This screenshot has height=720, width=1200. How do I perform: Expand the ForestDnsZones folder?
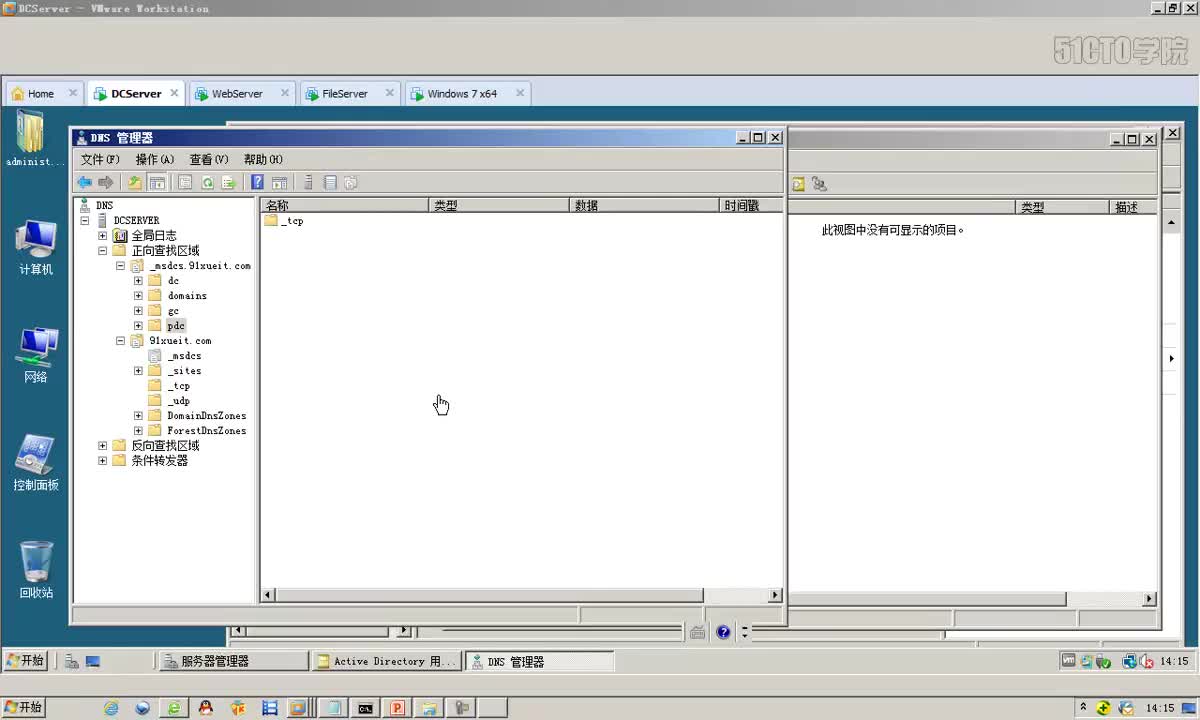coord(138,430)
